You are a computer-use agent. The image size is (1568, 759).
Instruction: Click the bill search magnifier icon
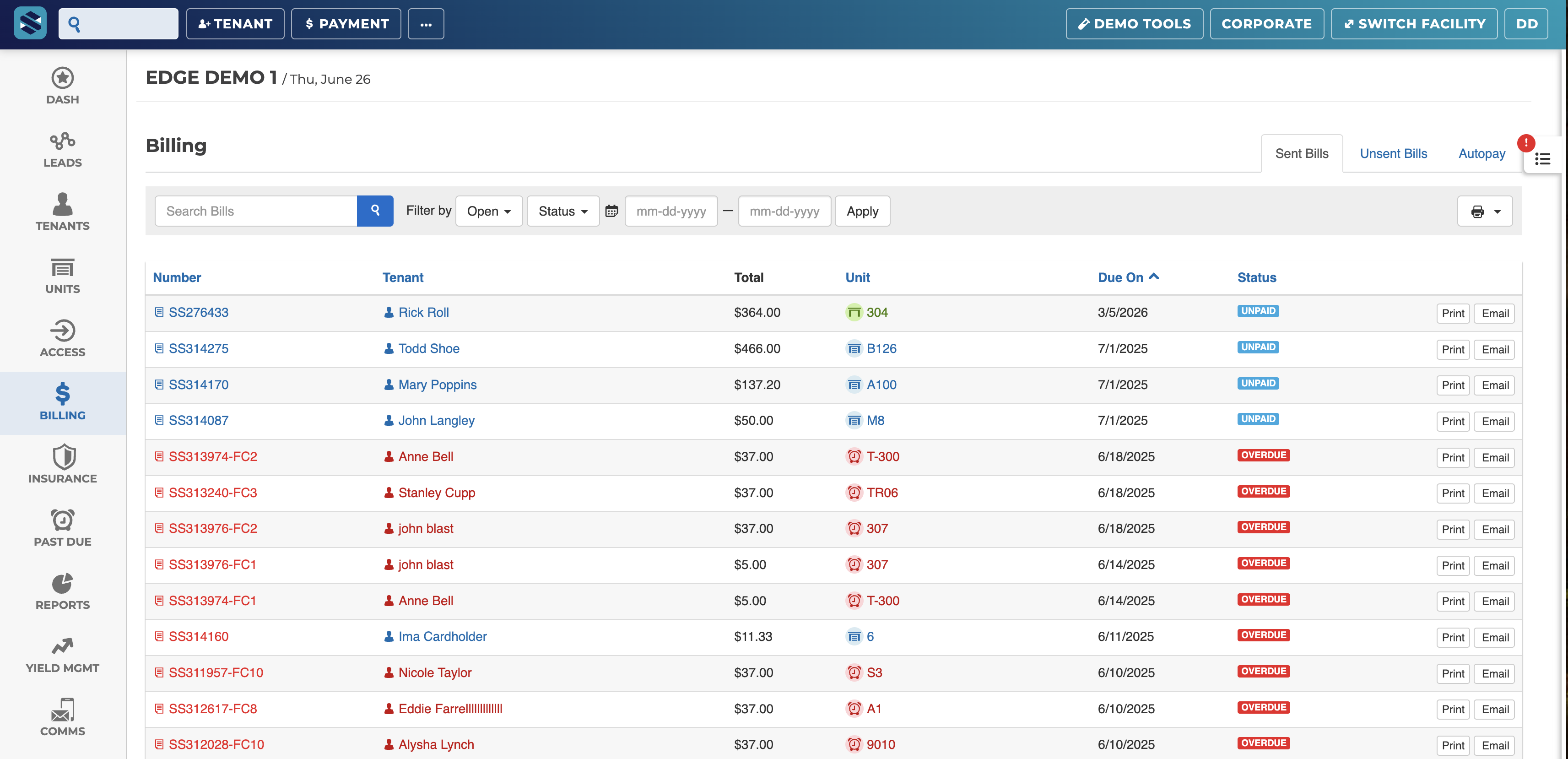coord(375,211)
